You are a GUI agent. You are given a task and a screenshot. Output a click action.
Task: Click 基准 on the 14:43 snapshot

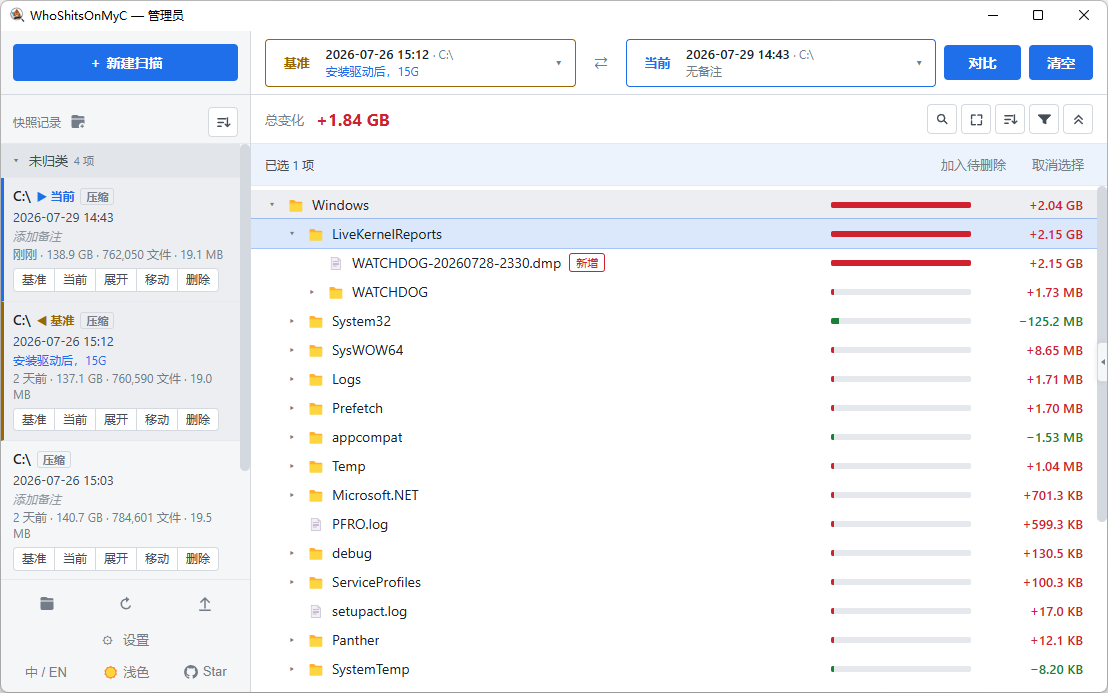34,280
